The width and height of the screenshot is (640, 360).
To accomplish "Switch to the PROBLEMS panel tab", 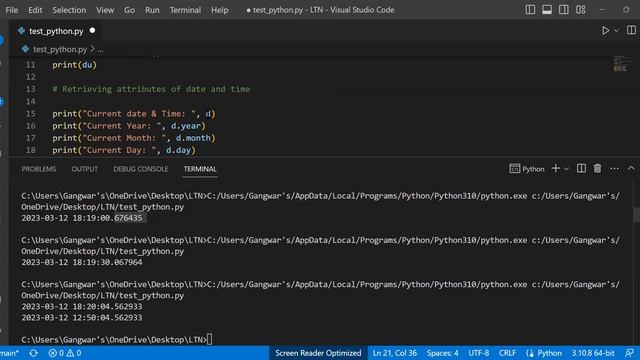I will (39, 169).
